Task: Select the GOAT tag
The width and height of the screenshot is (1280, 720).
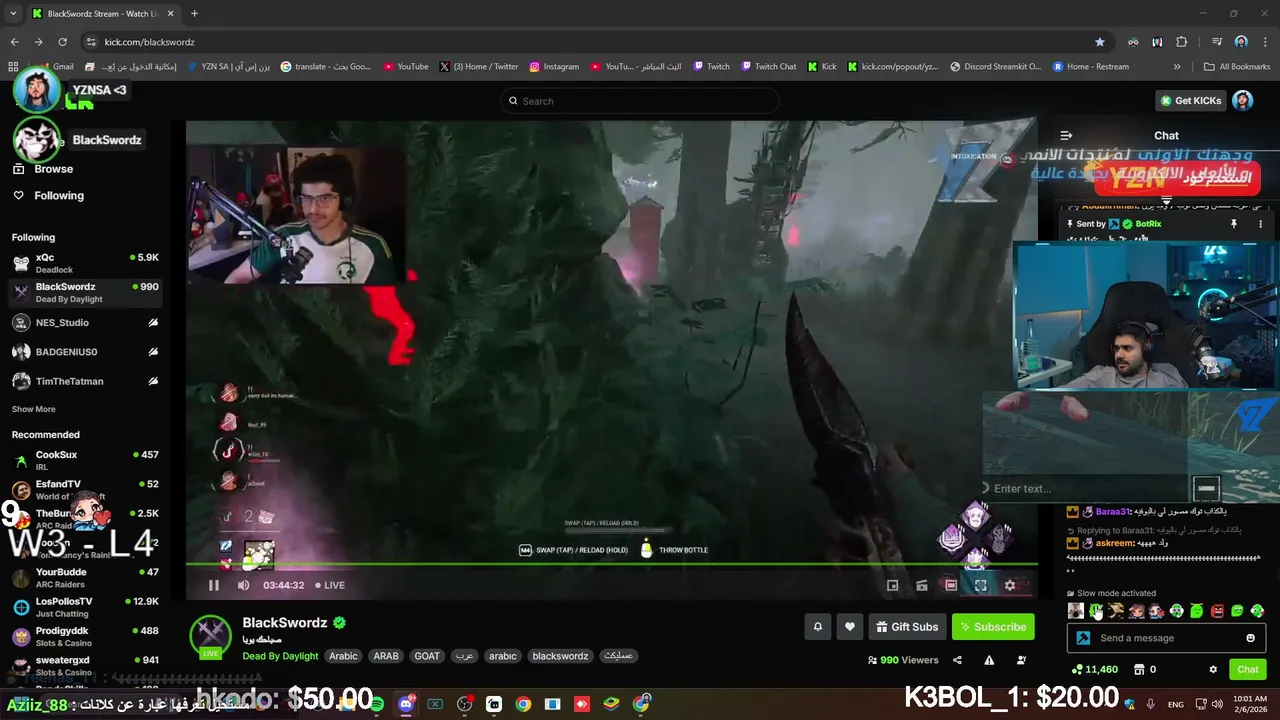Action: 427,656
